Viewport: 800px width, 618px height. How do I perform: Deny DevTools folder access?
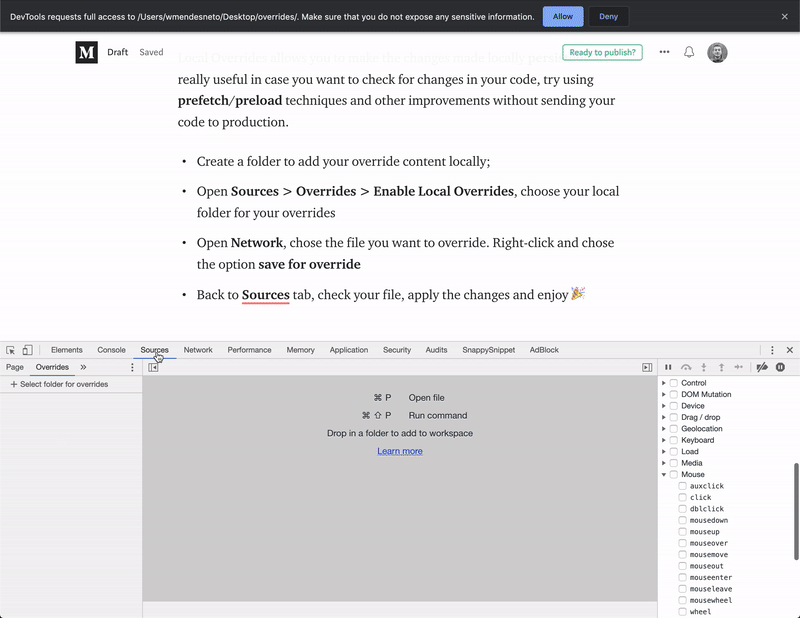tap(608, 16)
